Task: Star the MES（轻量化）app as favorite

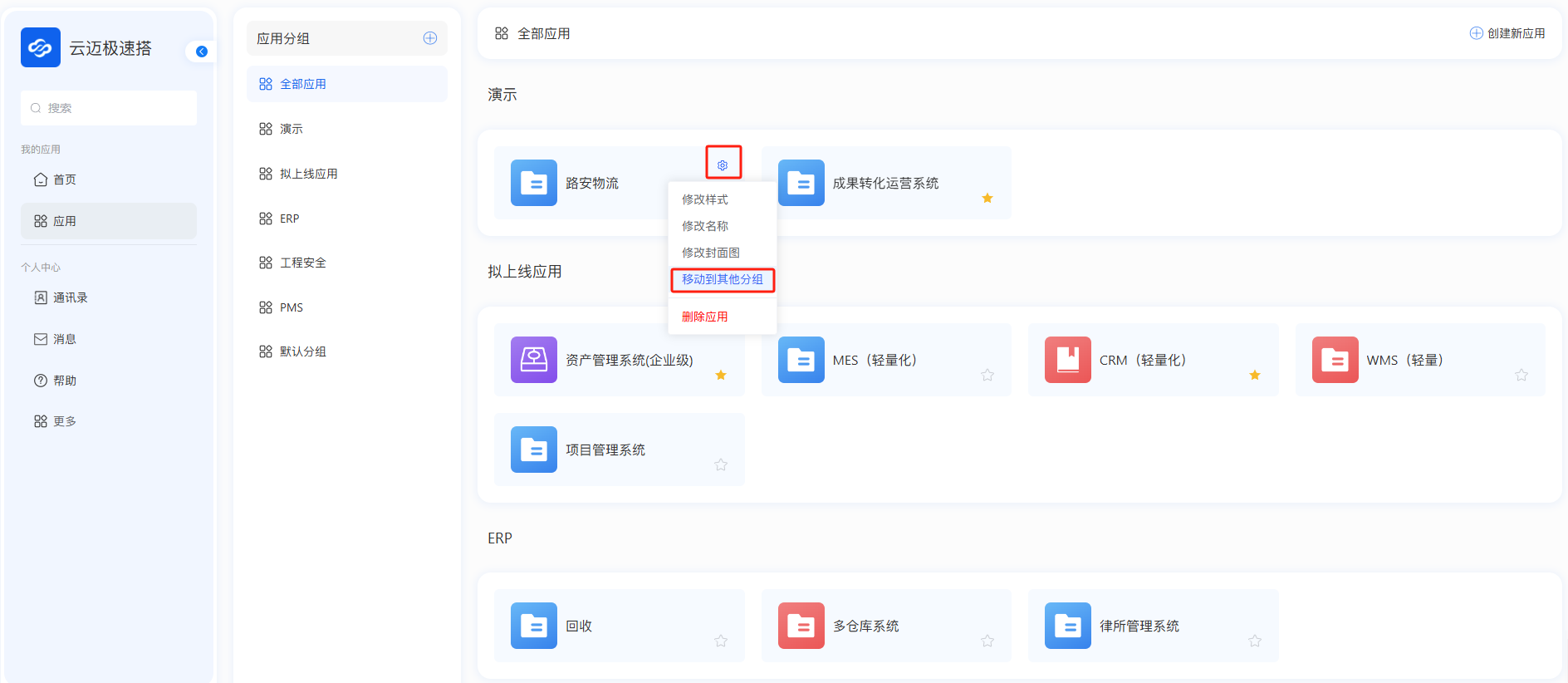Action: point(987,376)
